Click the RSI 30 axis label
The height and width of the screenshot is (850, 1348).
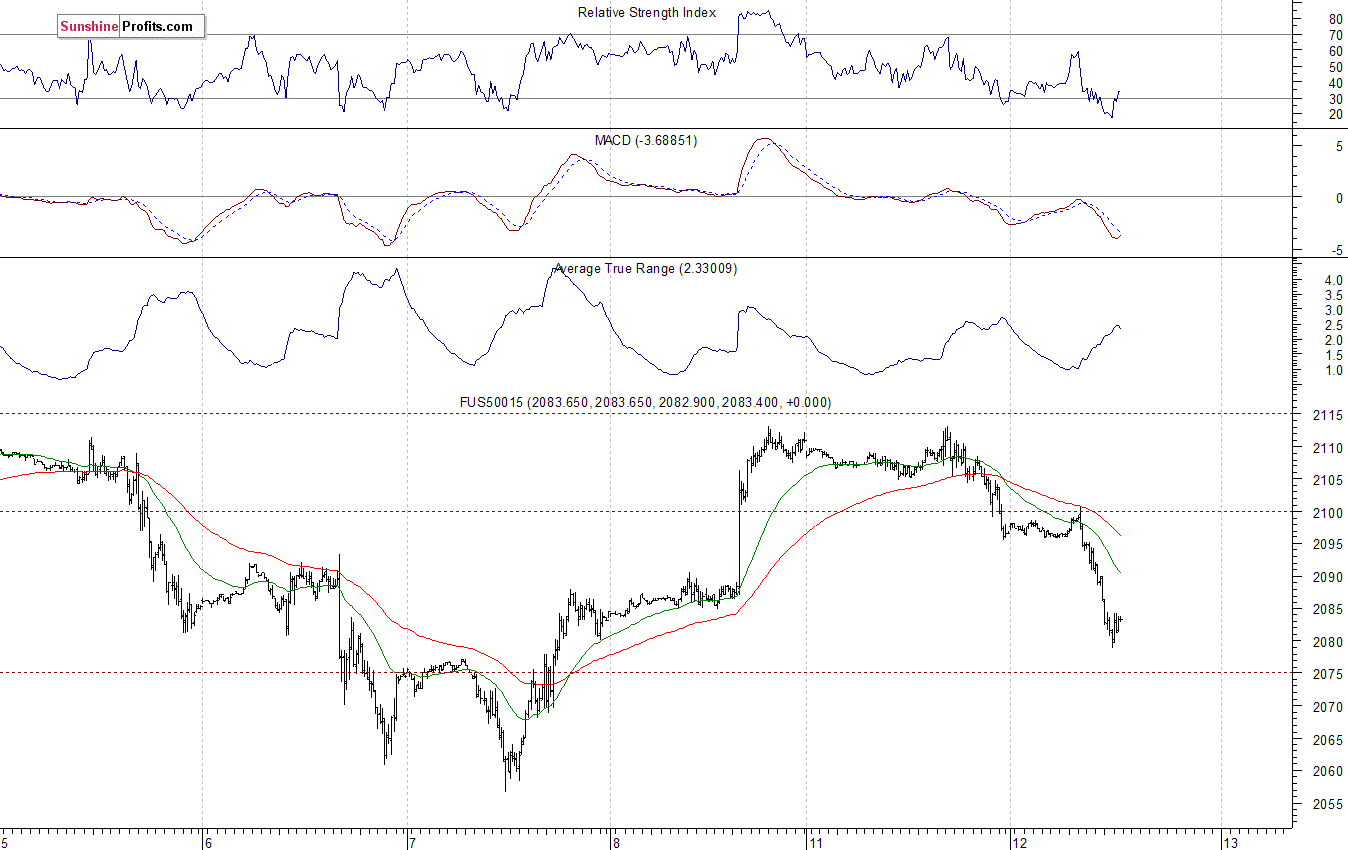1334,98
